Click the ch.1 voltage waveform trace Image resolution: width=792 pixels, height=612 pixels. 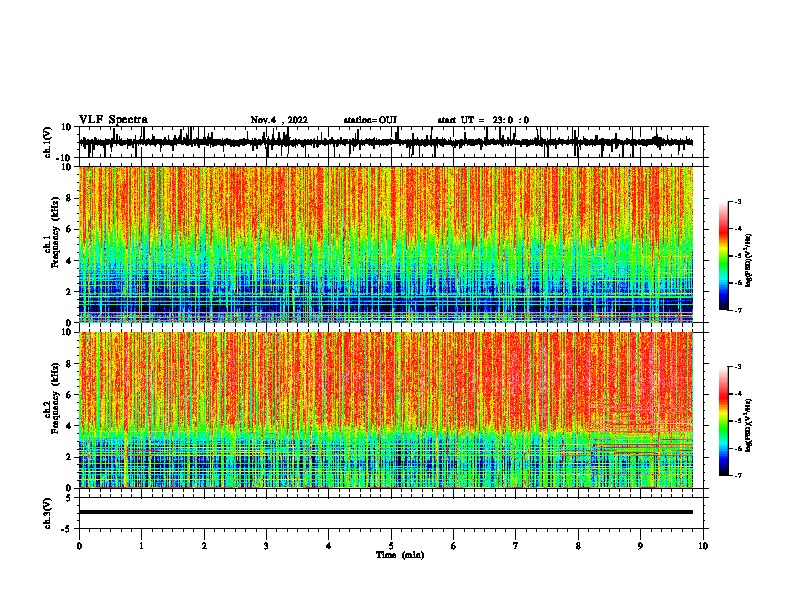(x=385, y=142)
